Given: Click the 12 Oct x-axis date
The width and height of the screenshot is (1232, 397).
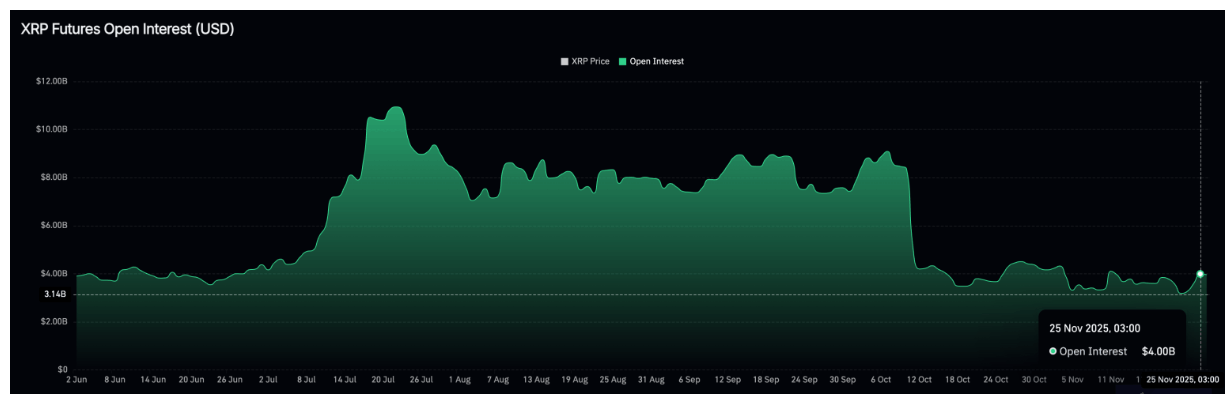Looking at the screenshot, I should [918, 380].
